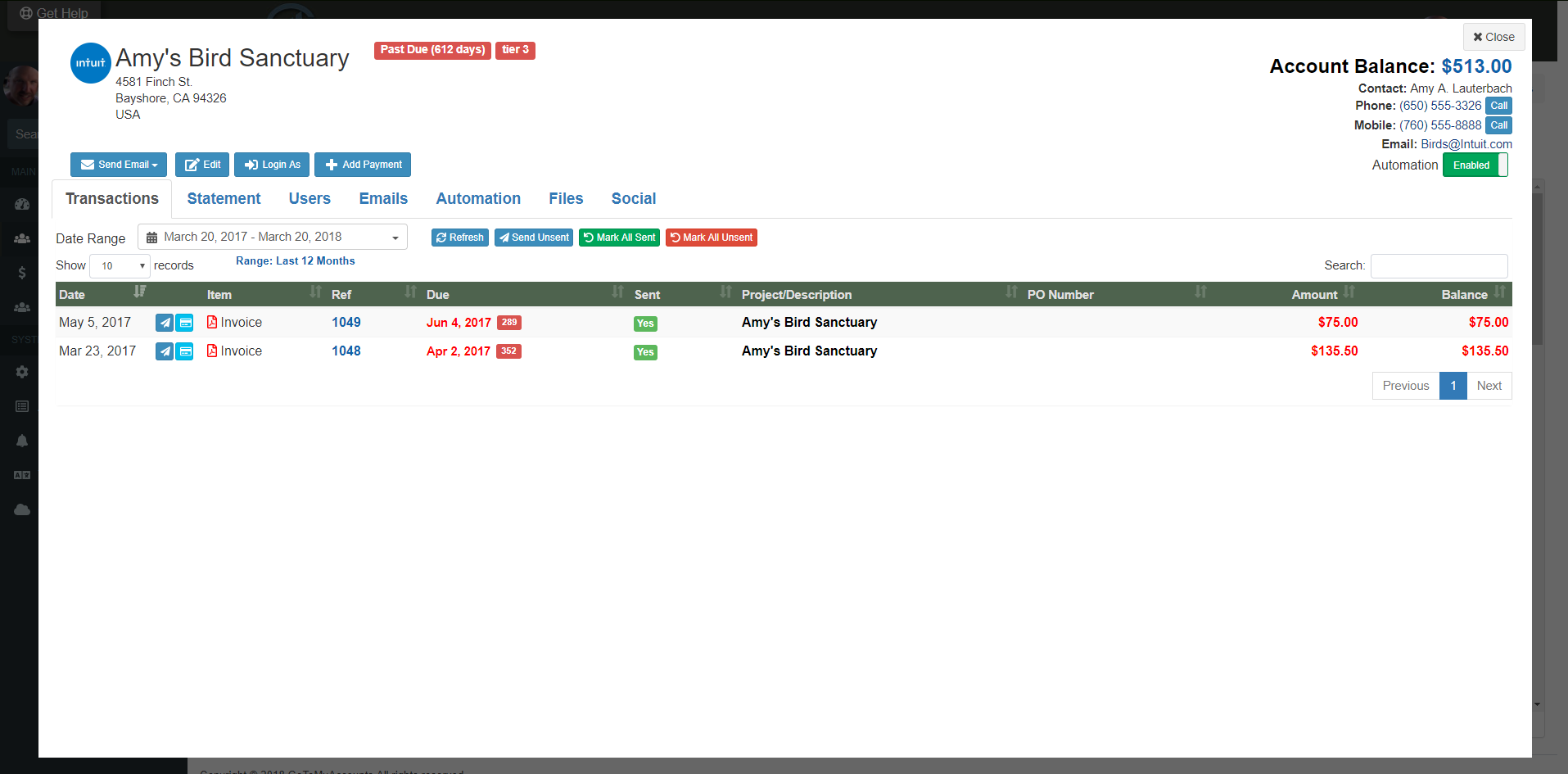
Task: Open the Emails tab
Action: [x=383, y=198]
